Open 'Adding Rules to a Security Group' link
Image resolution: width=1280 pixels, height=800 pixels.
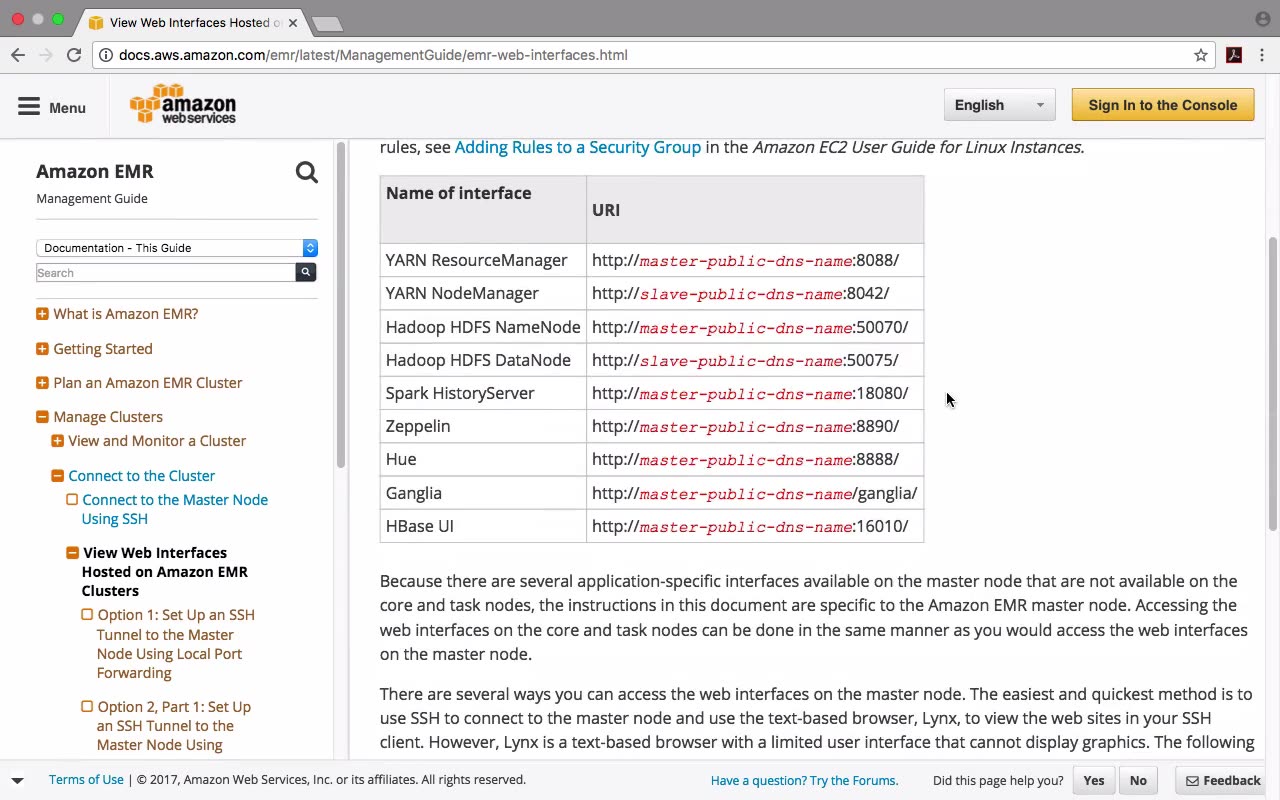point(577,147)
